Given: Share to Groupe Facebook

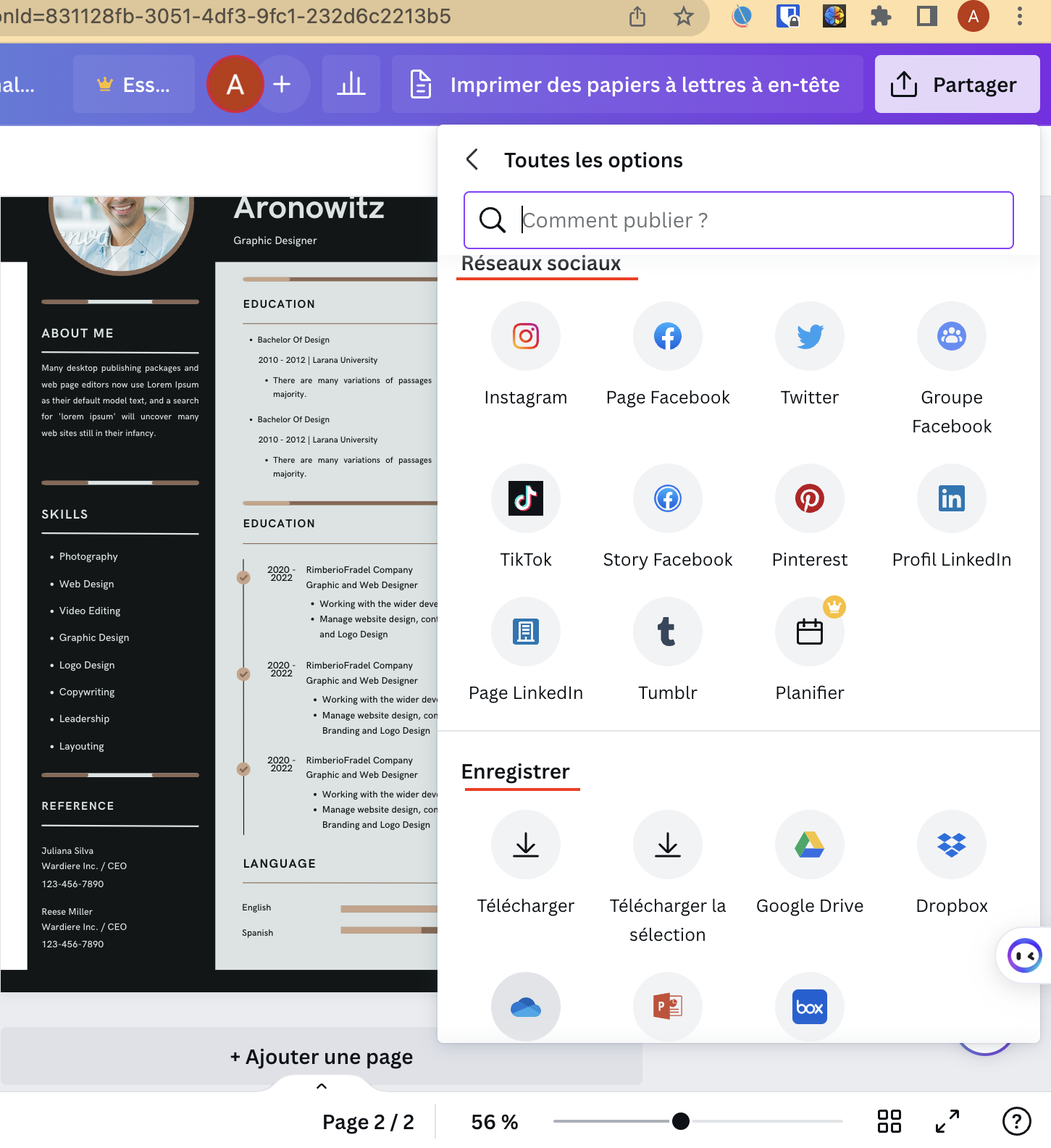Looking at the screenshot, I should 952,336.
